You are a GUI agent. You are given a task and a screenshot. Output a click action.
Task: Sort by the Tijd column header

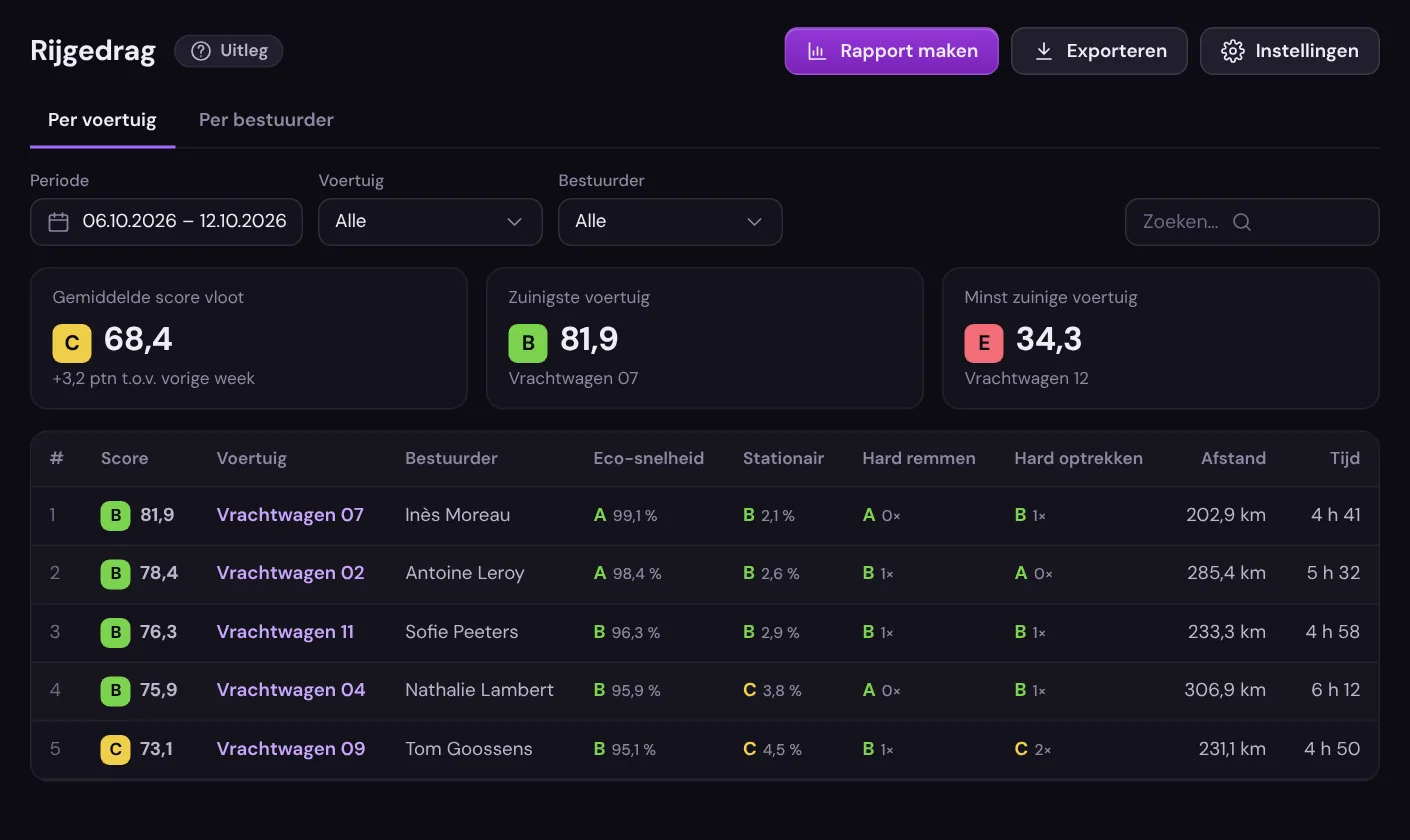[1345, 459]
